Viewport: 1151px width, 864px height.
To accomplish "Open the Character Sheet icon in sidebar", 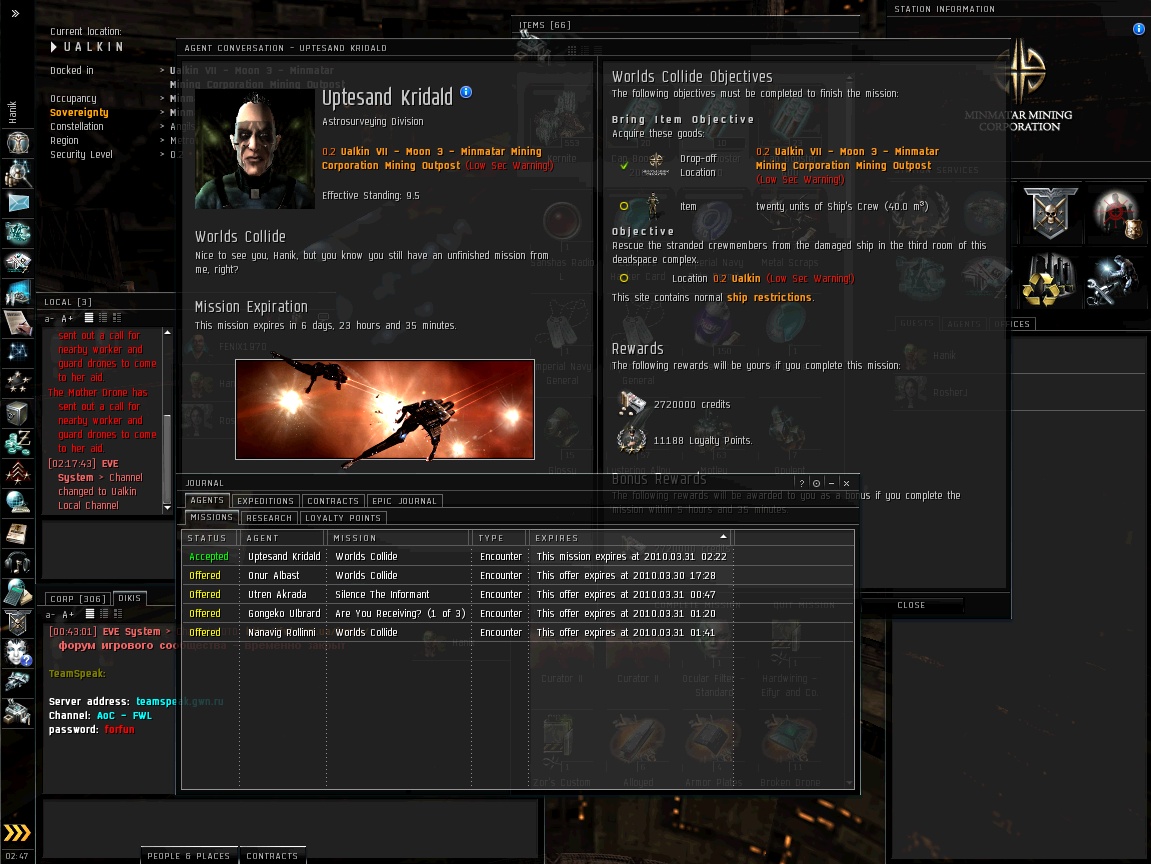I will 18,142.
